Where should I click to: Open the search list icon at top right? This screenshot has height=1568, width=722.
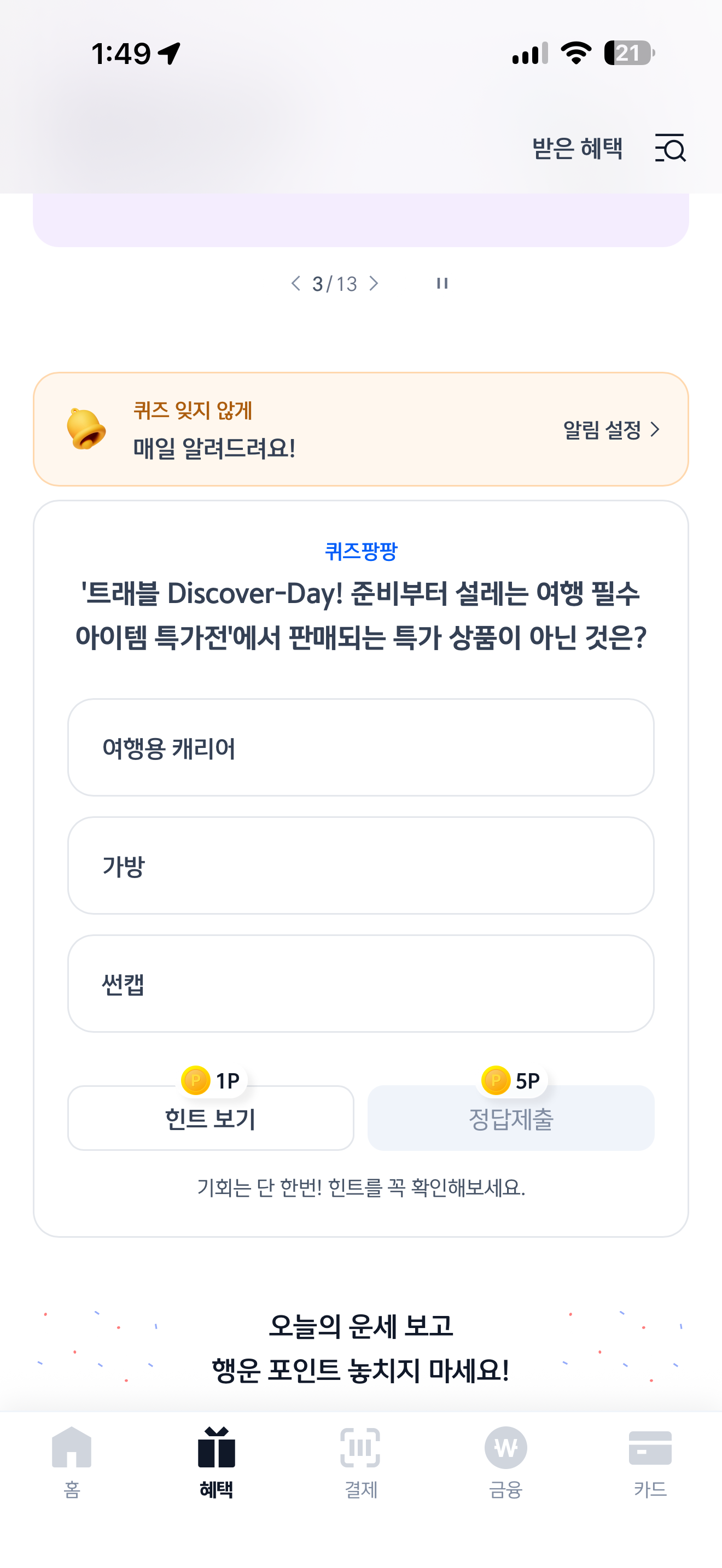[x=670, y=148]
